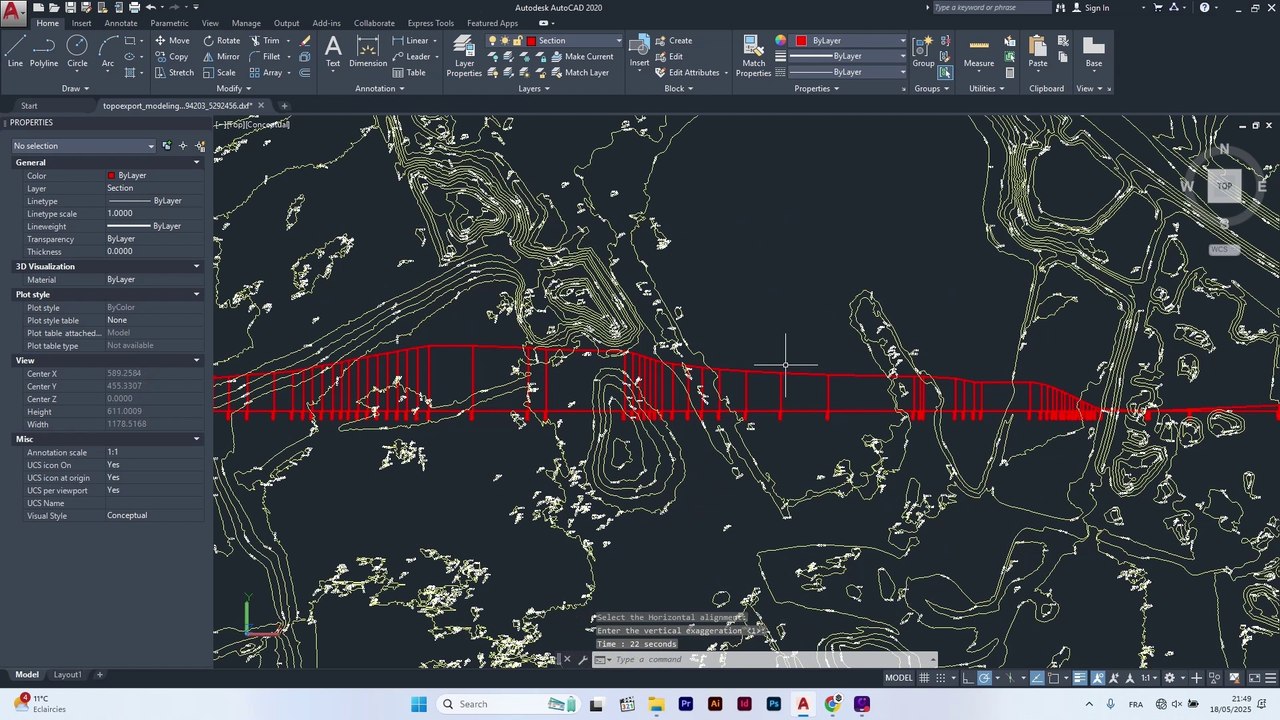
Task: Activate the Scale command
Action: pyautogui.click(x=219, y=73)
